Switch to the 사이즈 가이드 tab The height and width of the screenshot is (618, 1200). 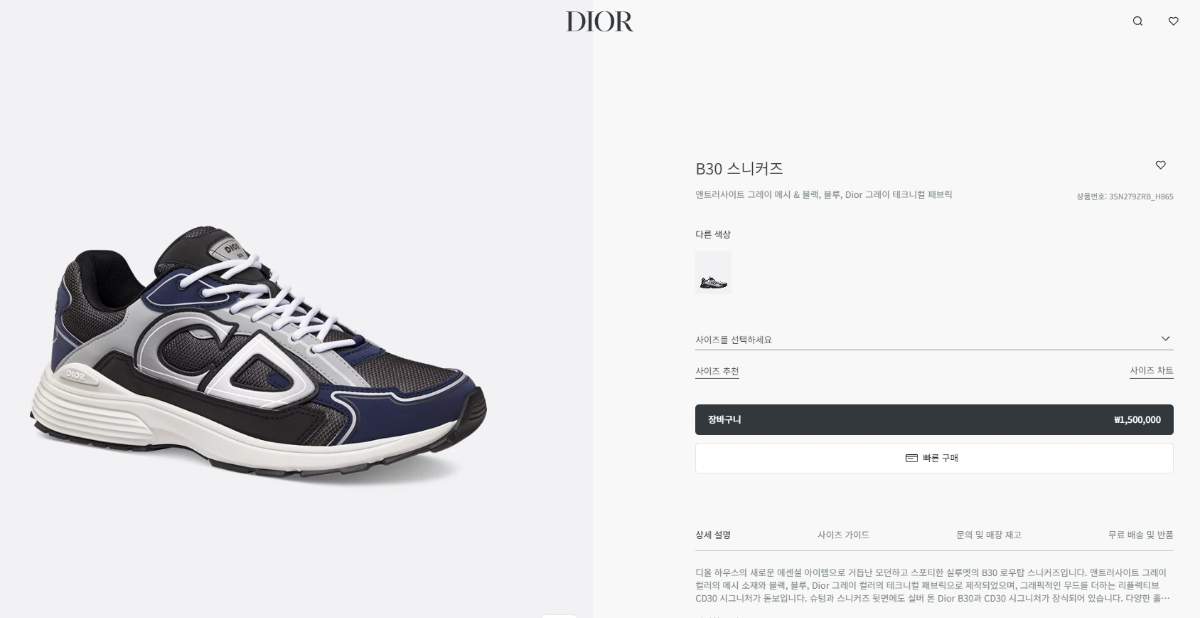pyautogui.click(x=843, y=535)
